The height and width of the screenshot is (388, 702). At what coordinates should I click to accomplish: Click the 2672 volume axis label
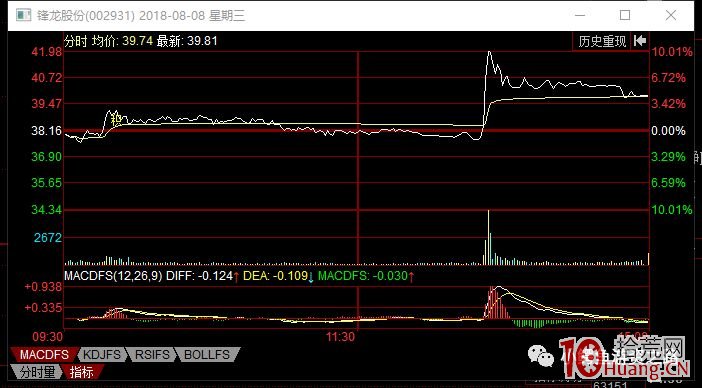[x=48, y=237]
